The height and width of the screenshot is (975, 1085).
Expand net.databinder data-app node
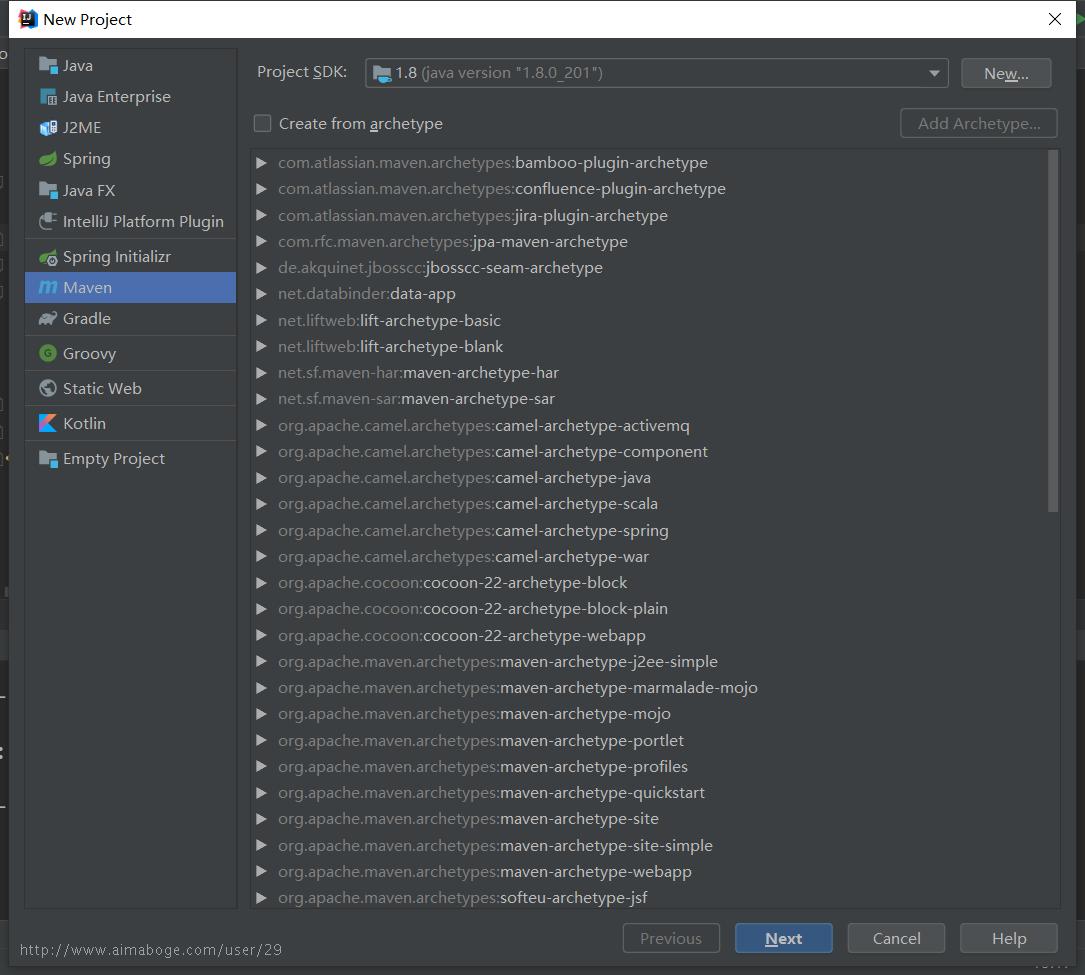click(261, 294)
